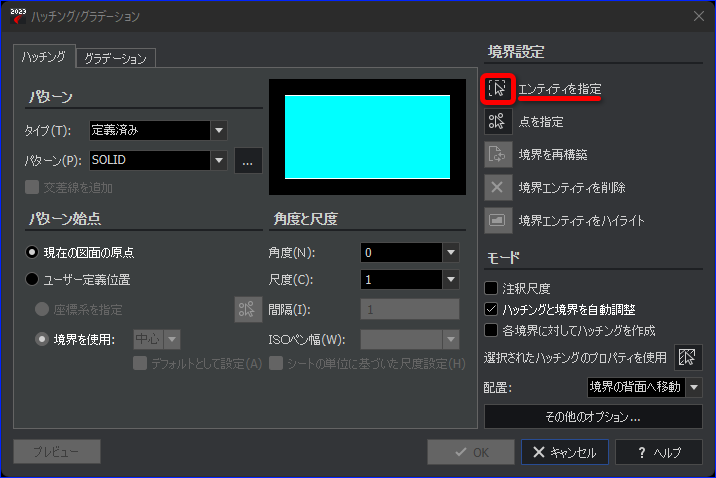This screenshot has height=478, width=716.
Task: Select the ハッチング tab
Action: coord(44,57)
